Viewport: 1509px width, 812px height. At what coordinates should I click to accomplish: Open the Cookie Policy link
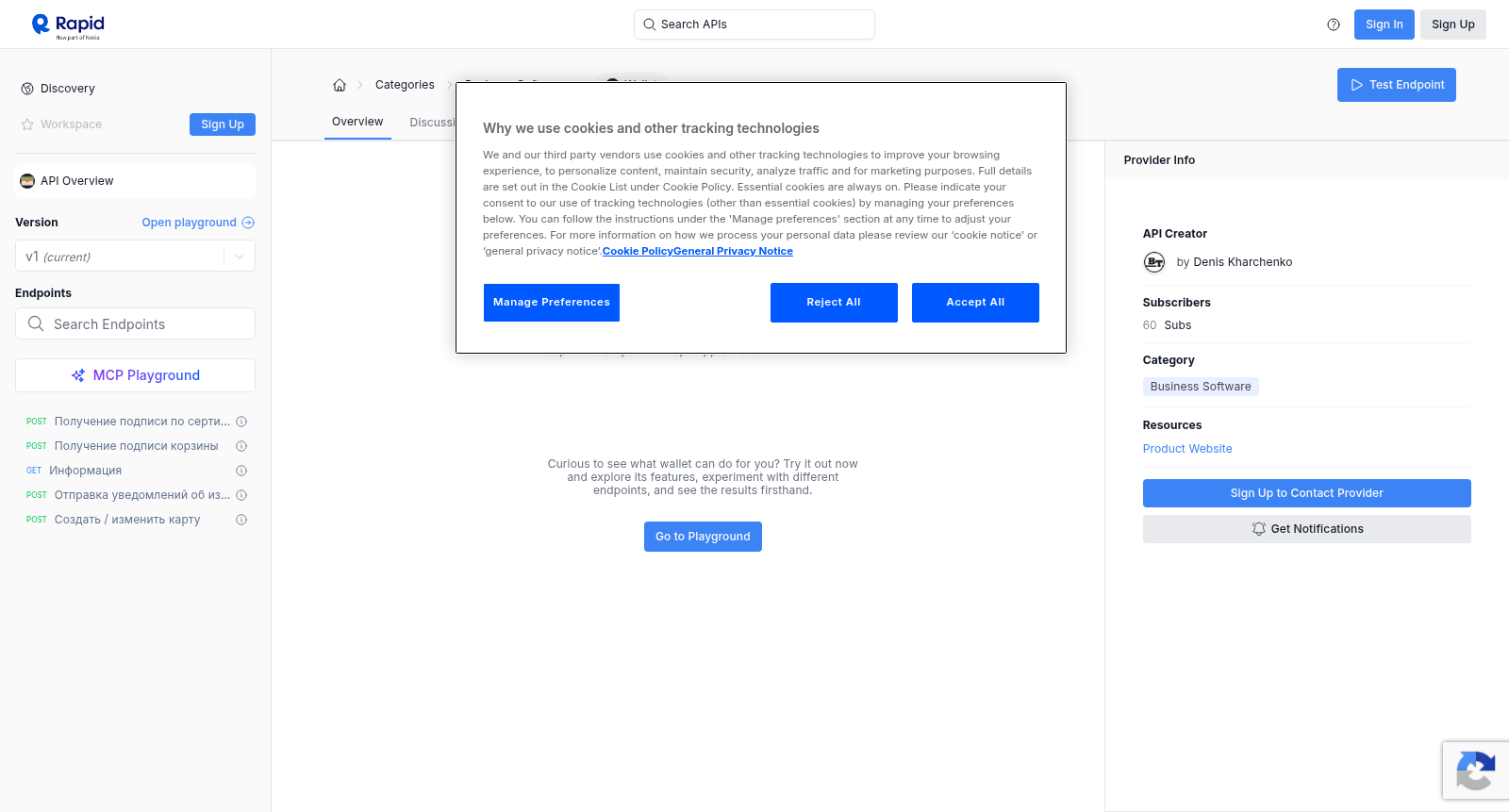pos(638,251)
